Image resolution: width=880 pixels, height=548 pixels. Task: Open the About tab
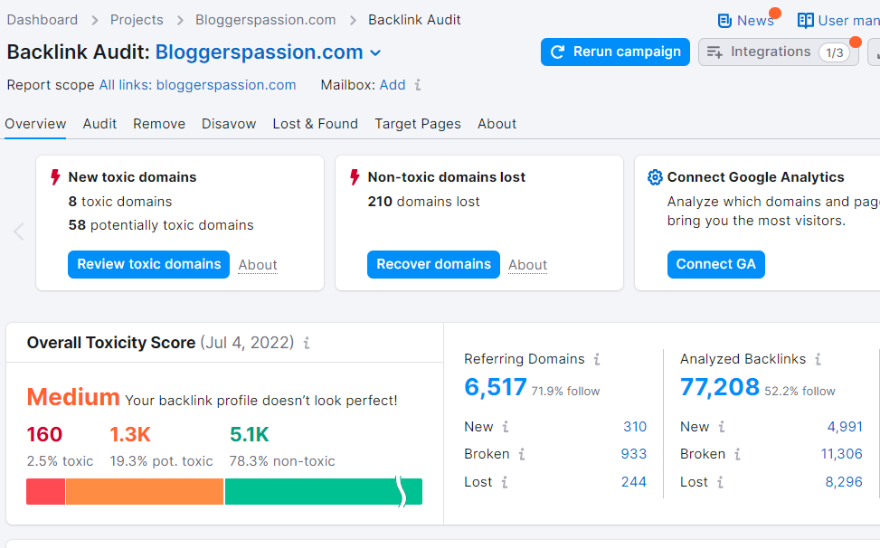(497, 124)
